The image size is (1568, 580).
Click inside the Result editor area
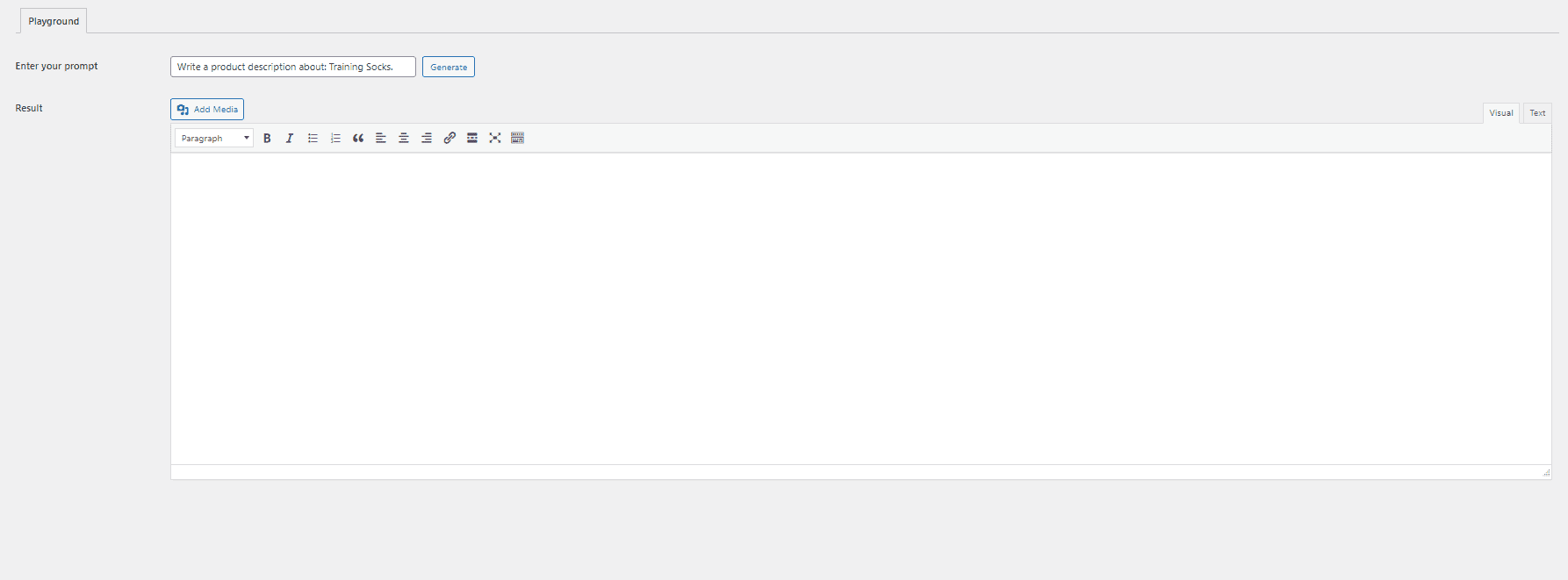(x=860, y=308)
